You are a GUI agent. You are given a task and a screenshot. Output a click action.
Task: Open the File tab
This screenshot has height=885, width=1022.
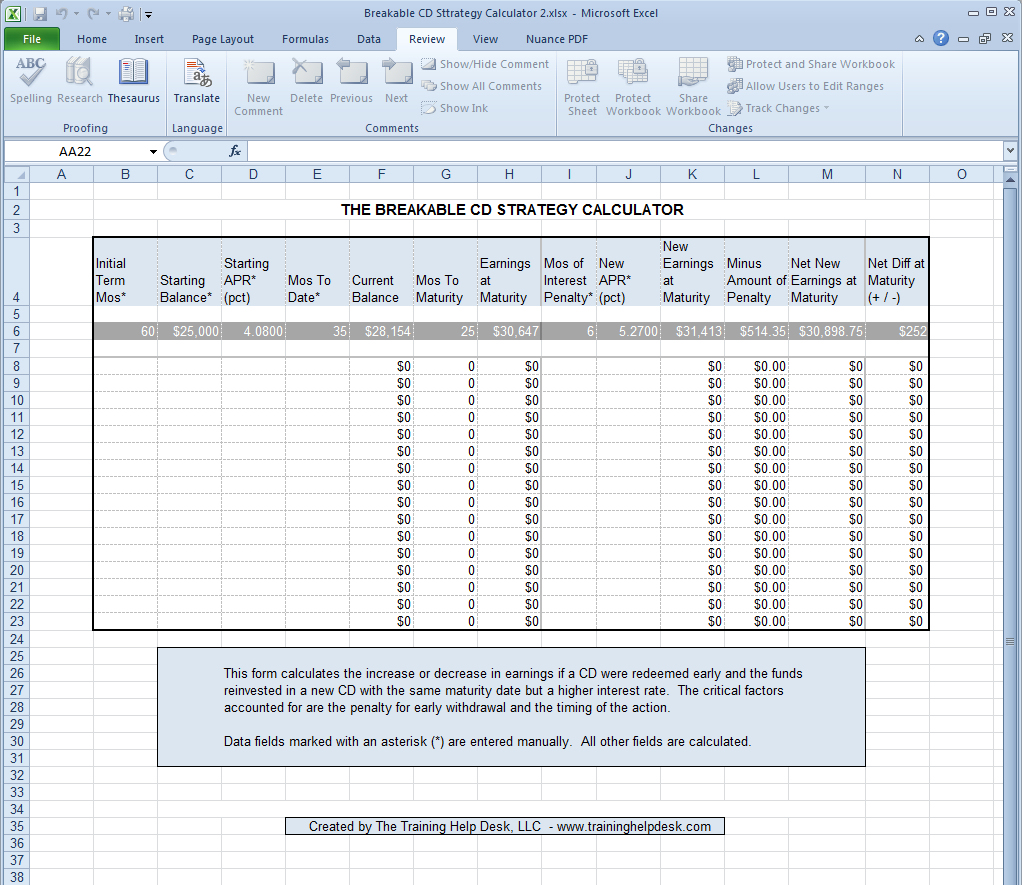(x=32, y=39)
